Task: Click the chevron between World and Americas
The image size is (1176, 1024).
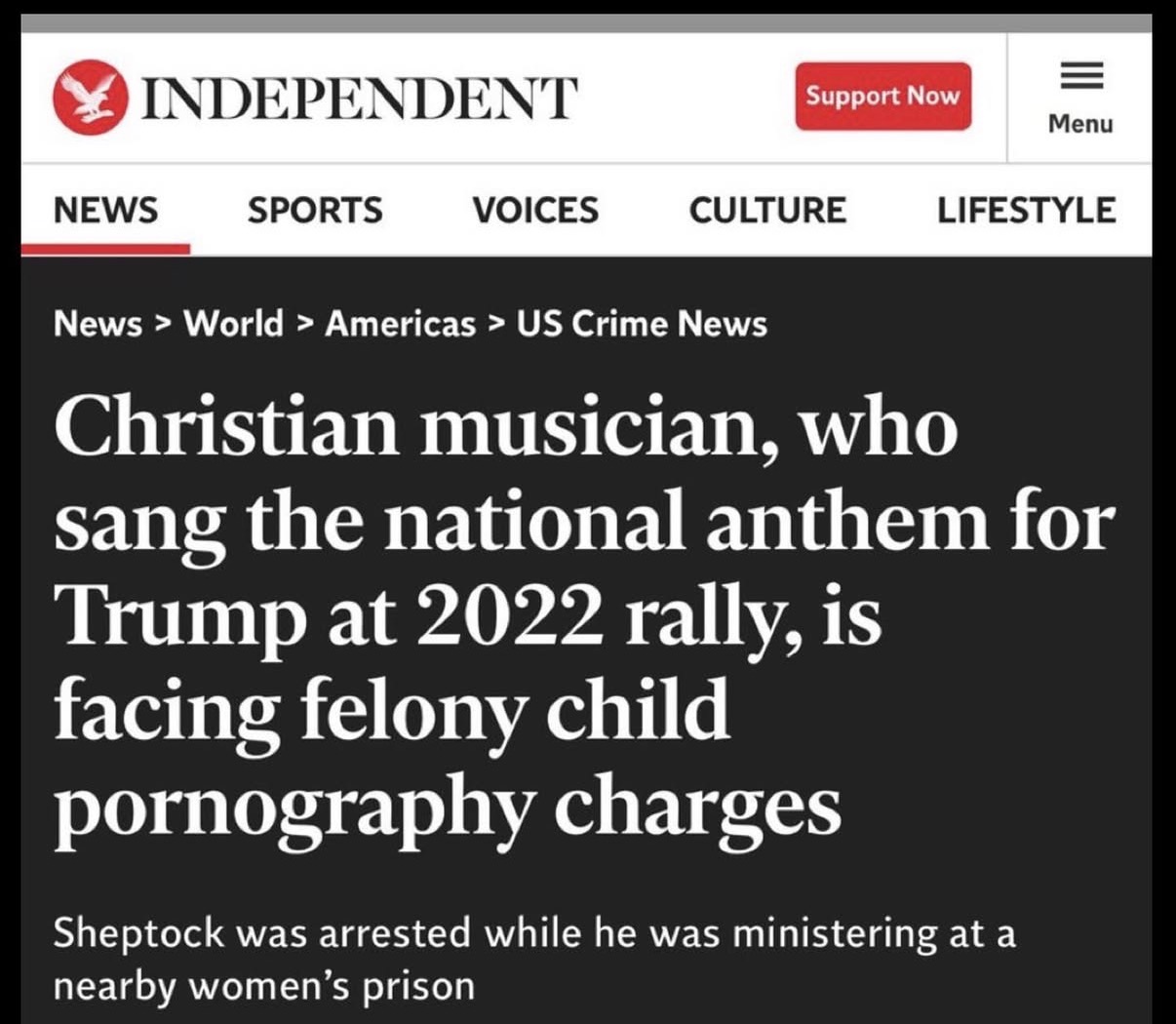Action: point(305,324)
